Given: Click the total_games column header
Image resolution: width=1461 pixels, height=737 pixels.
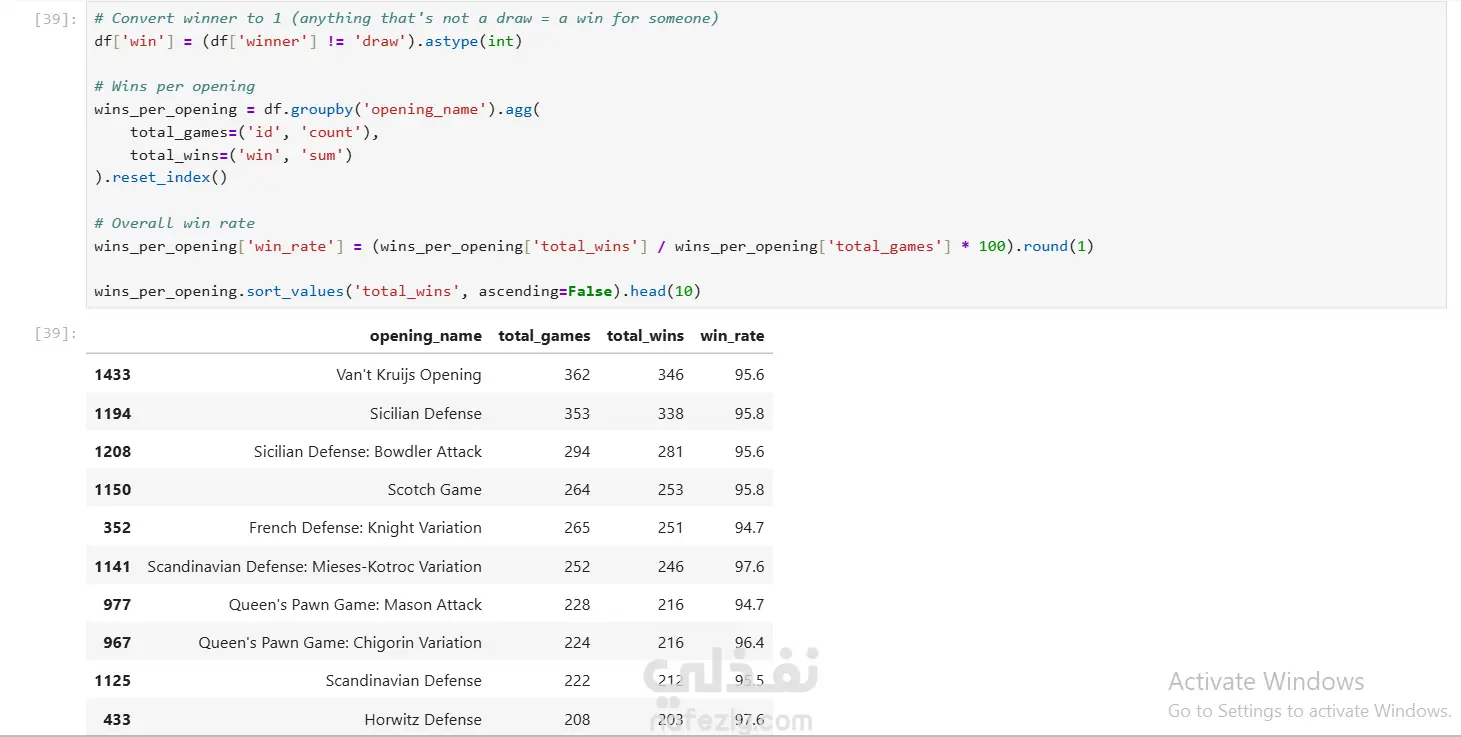Looking at the screenshot, I should tap(544, 336).
